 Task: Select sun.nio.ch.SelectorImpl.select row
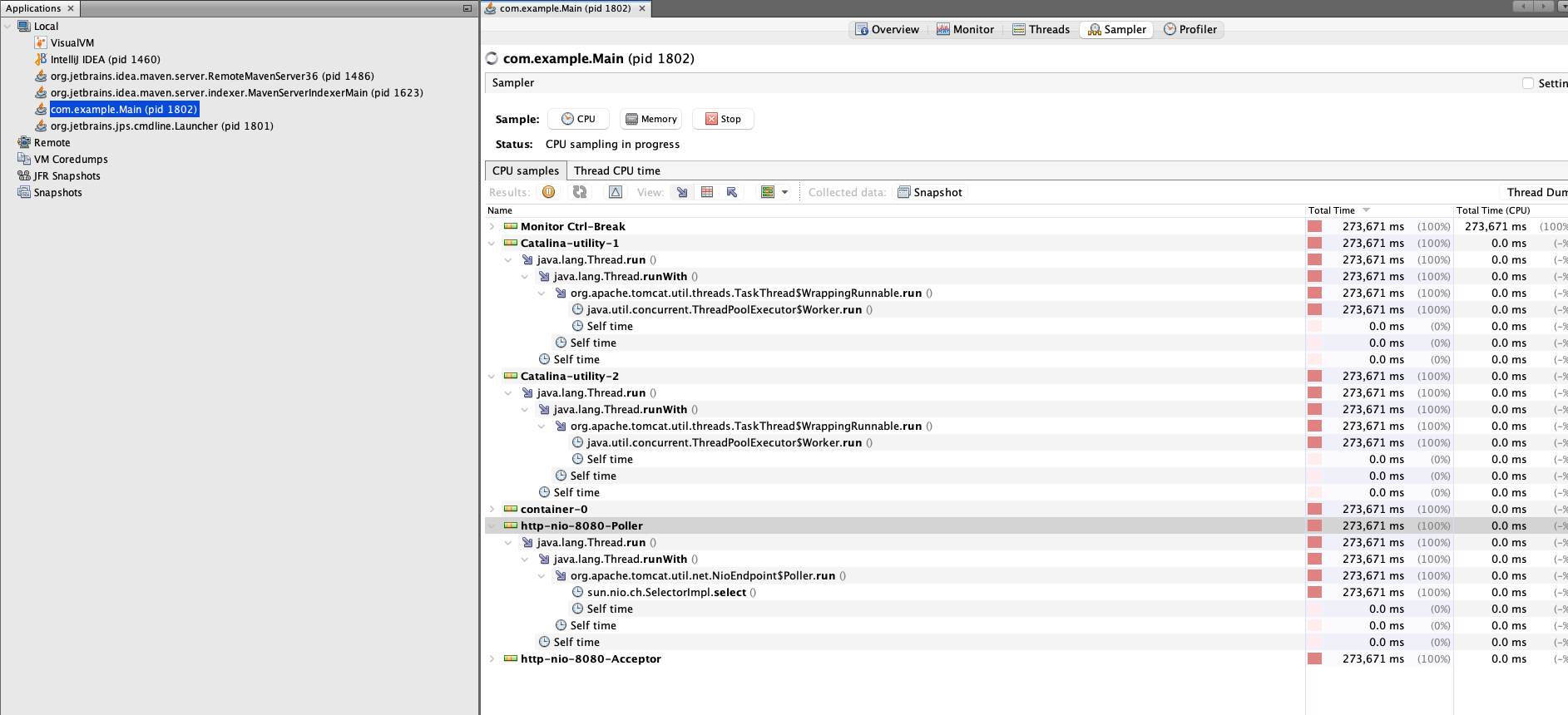pyautogui.click(x=895, y=592)
